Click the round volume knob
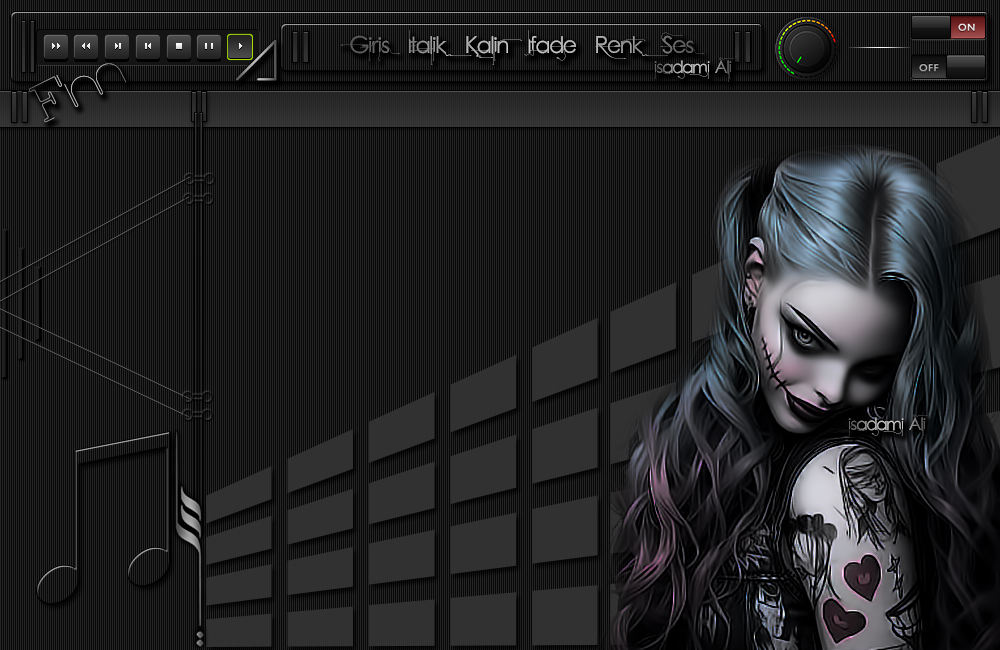1000x650 pixels. click(806, 48)
